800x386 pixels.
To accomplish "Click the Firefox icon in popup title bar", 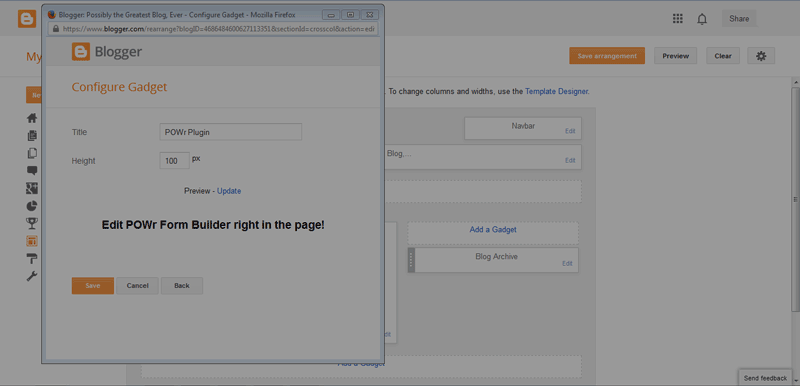I will (x=52, y=15).
